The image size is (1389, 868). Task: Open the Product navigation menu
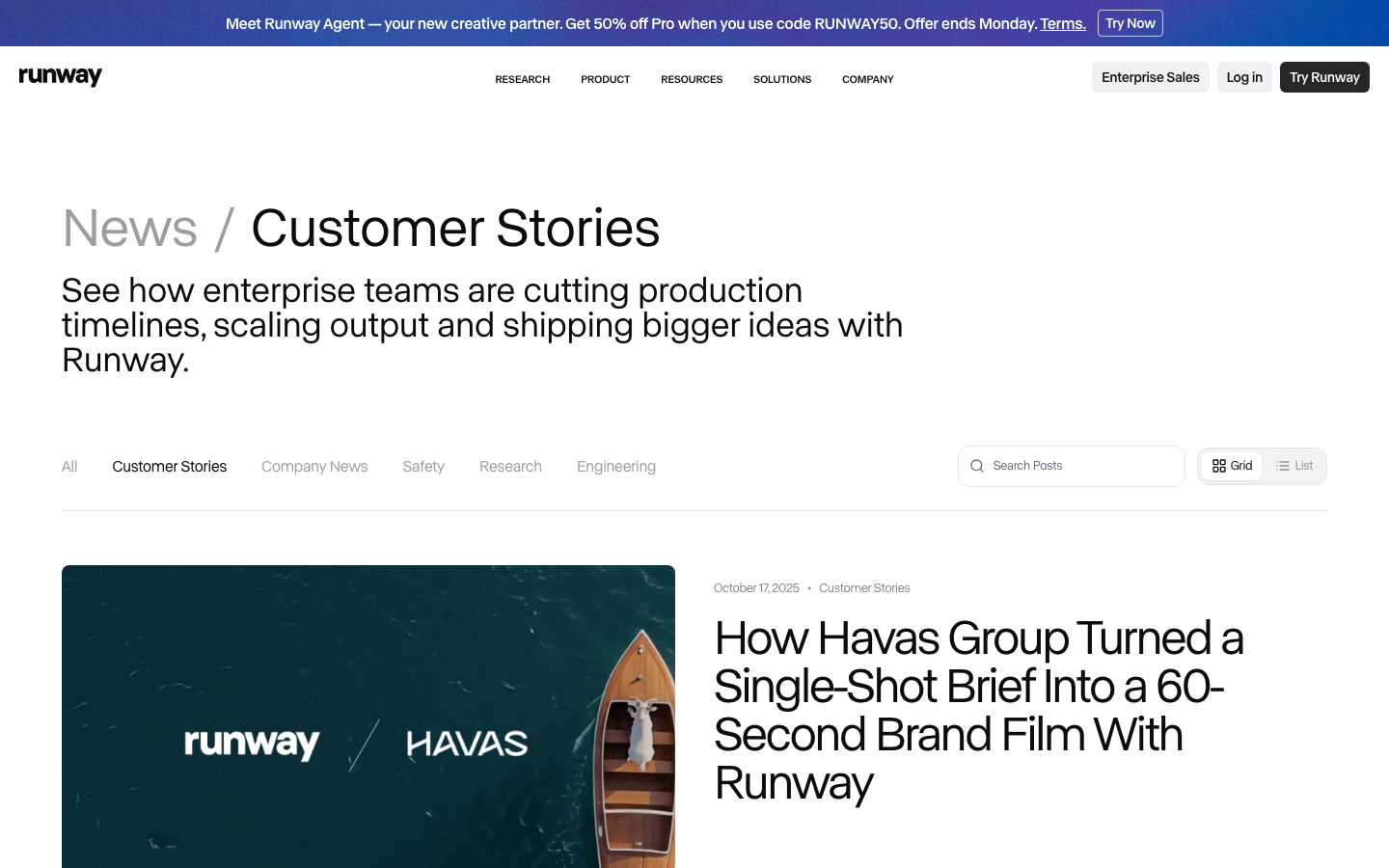pyautogui.click(x=606, y=79)
